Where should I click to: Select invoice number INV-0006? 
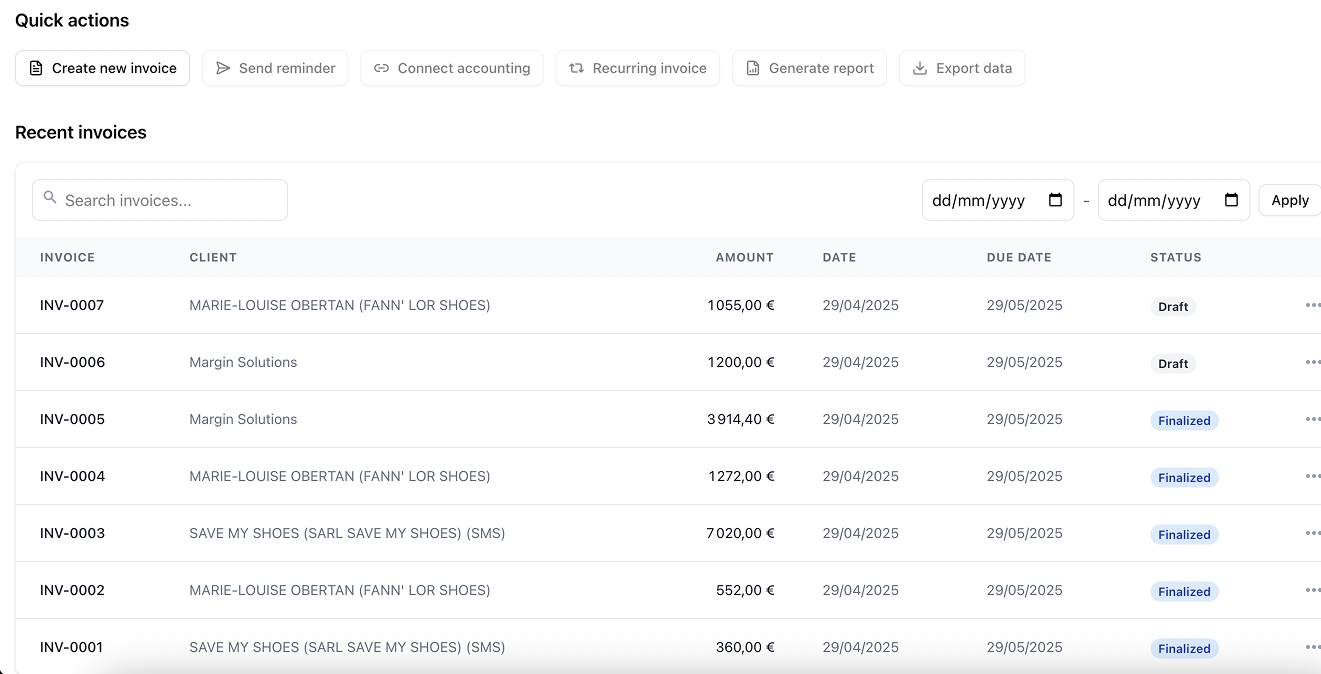tap(72, 362)
